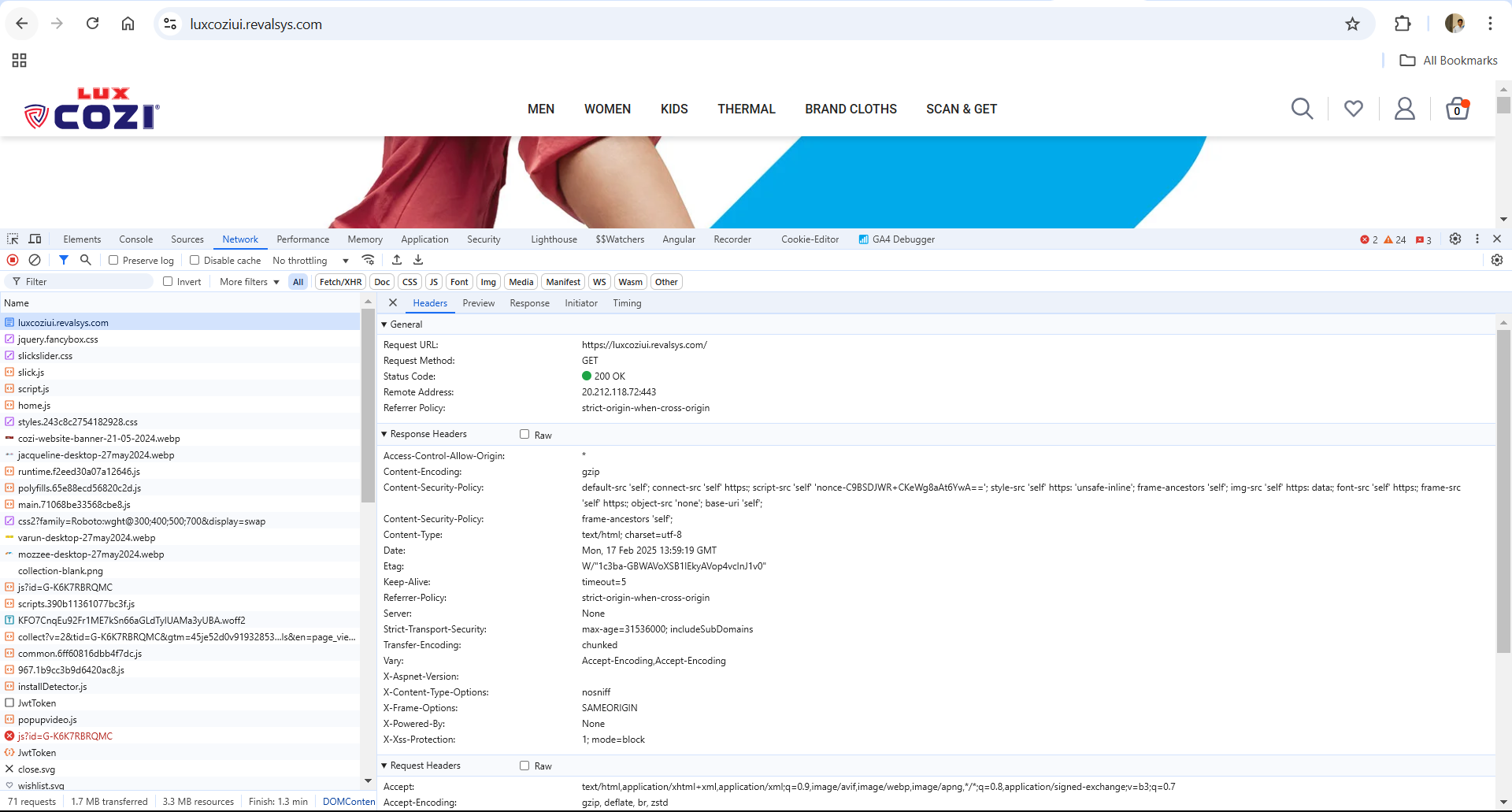Type in the network Filter field
The width and height of the screenshot is (1512, 812).
pyautogui.click(x=87, y=282)
